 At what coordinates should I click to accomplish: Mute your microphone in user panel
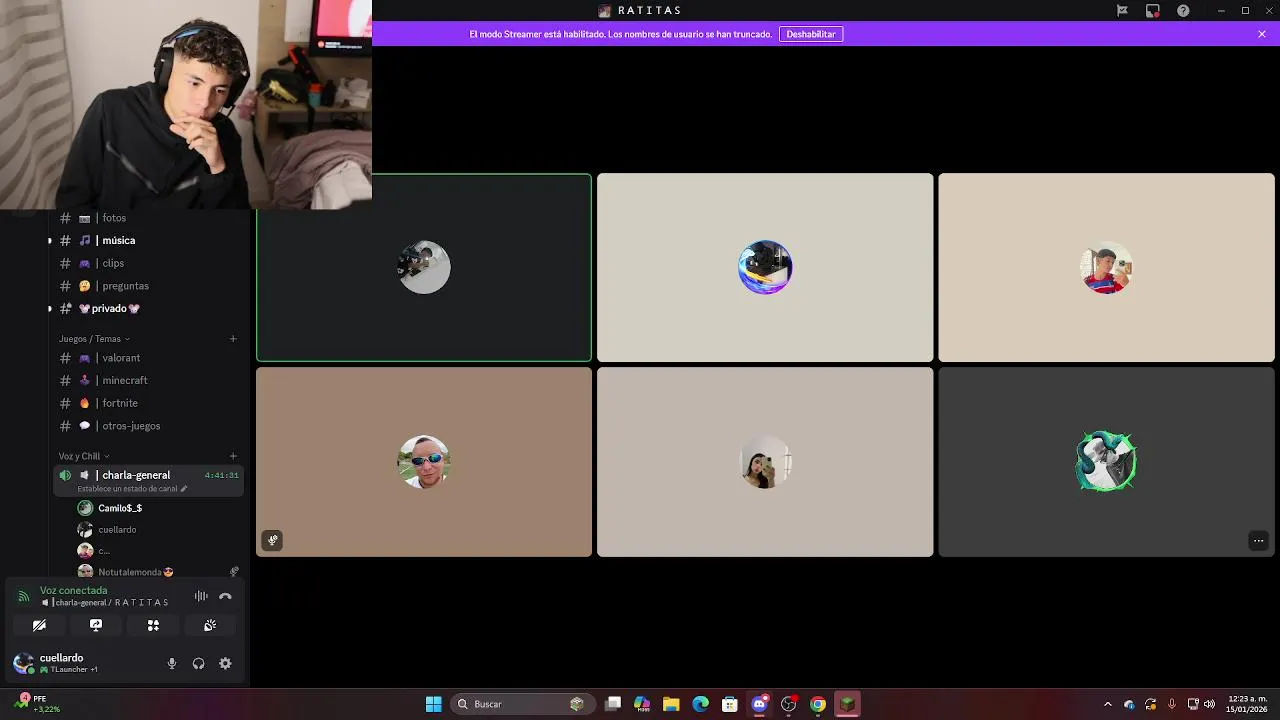point(172,663)
